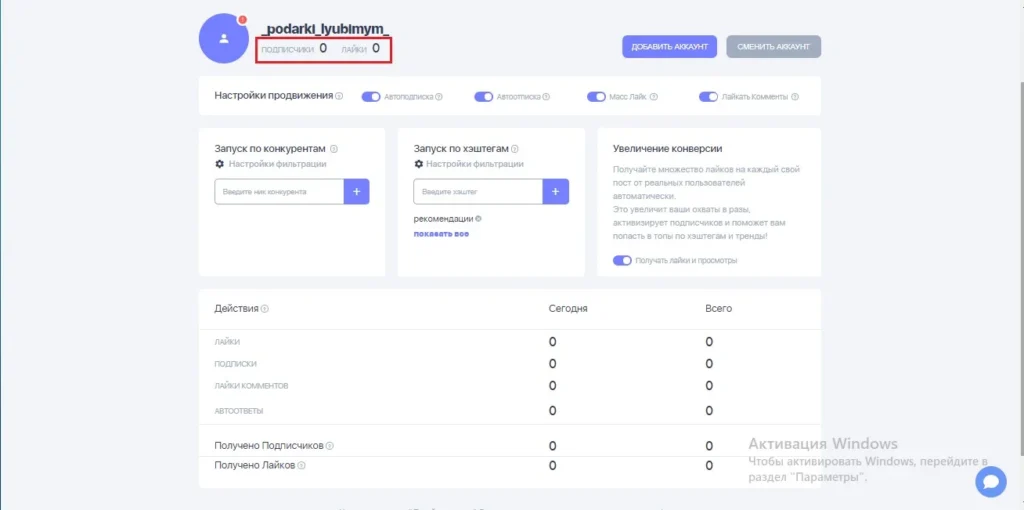The height and width of the screenshot is (510, 1024).
Task: Click gear icon under Запуск по хэштегам
Action: (419, 164)
